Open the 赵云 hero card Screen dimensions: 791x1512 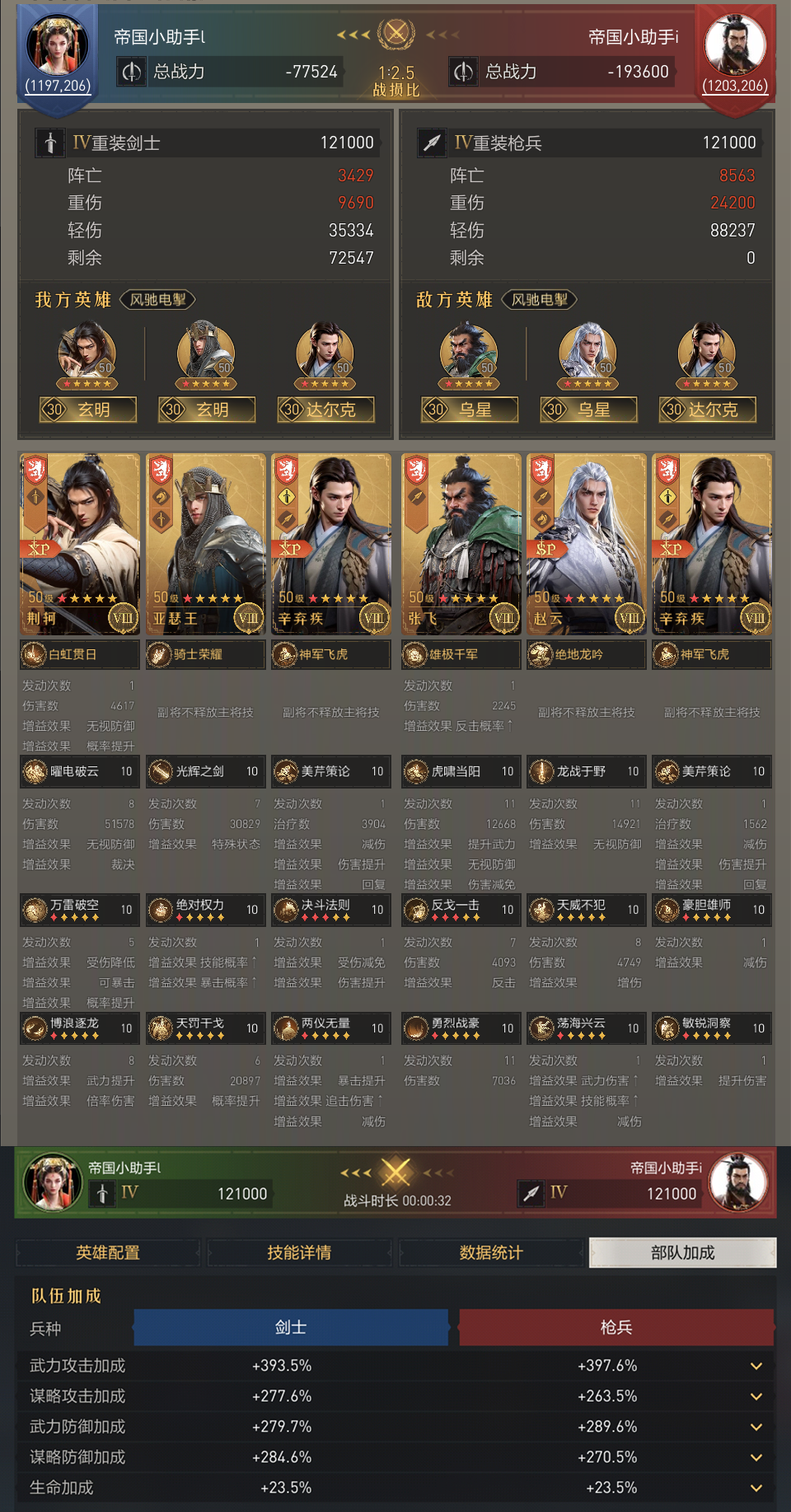tap(587, 544)
